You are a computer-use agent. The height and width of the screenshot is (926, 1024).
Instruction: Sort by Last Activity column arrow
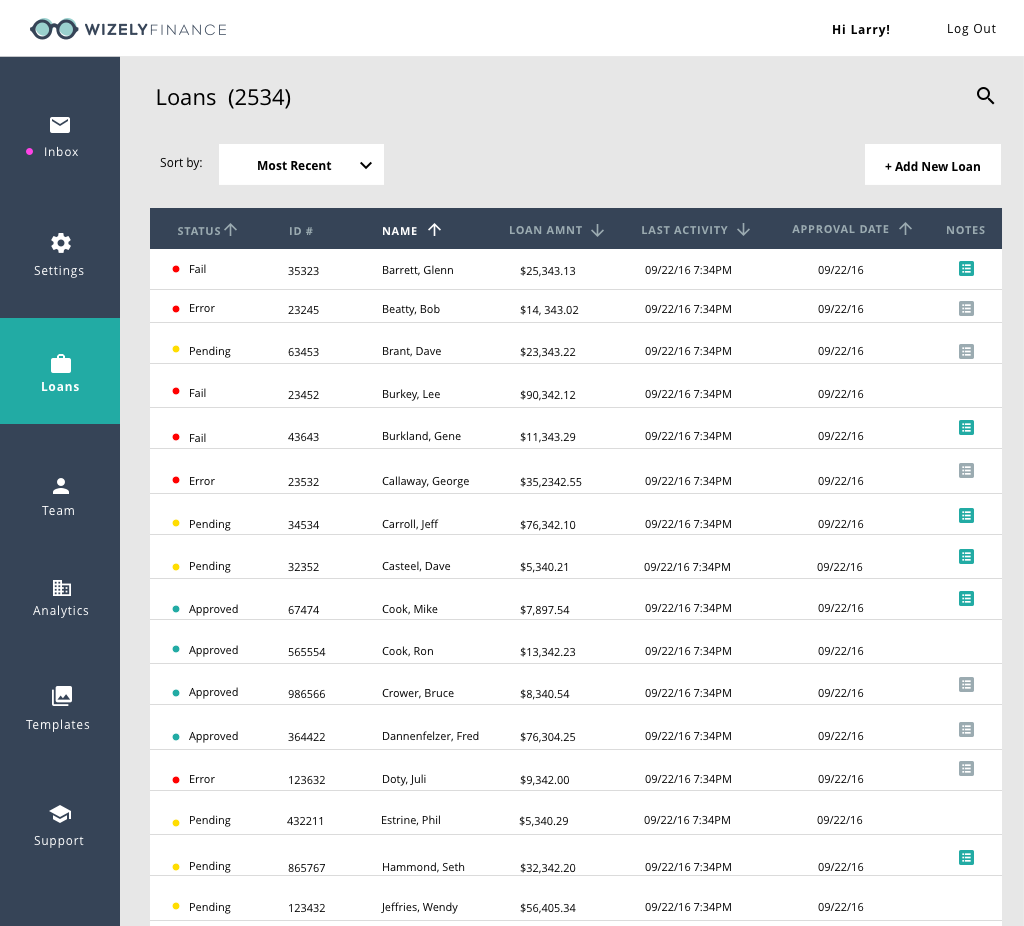(743, 229)
